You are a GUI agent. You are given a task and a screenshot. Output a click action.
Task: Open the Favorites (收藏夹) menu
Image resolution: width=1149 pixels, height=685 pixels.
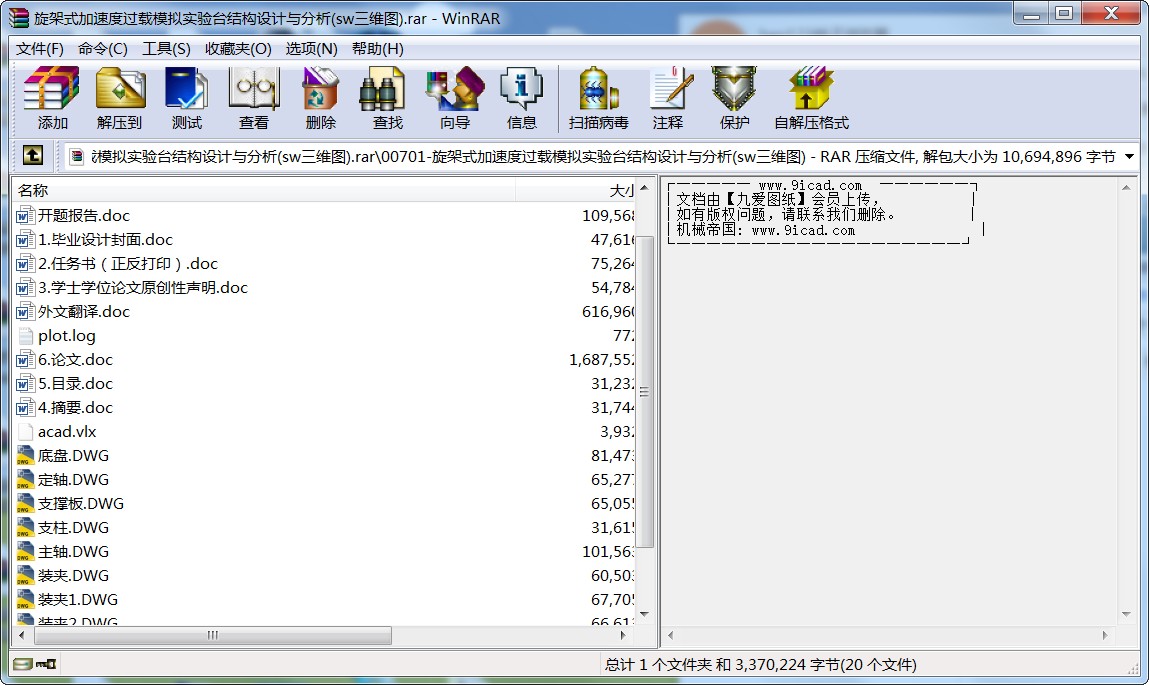point(238,49)
